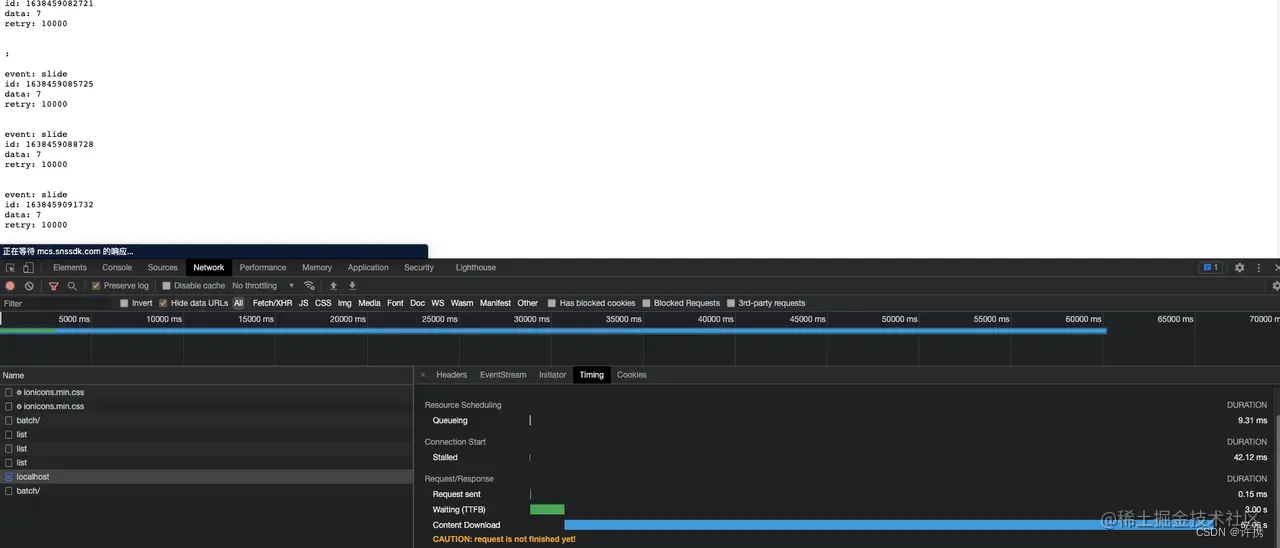Click the 30000 ms timeline marker

[x=532, y=319]
